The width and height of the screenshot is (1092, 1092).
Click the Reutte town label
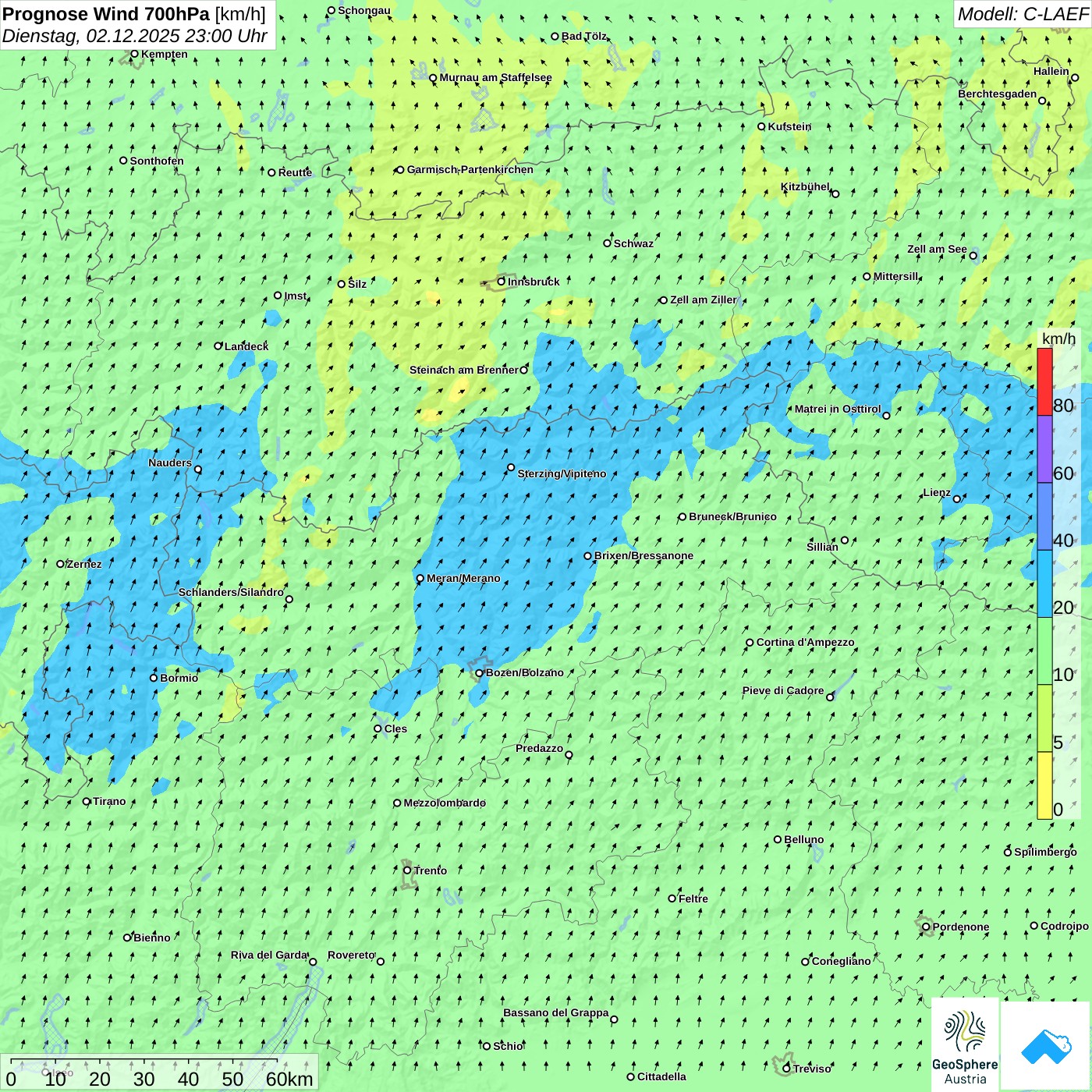click(295, 172)
